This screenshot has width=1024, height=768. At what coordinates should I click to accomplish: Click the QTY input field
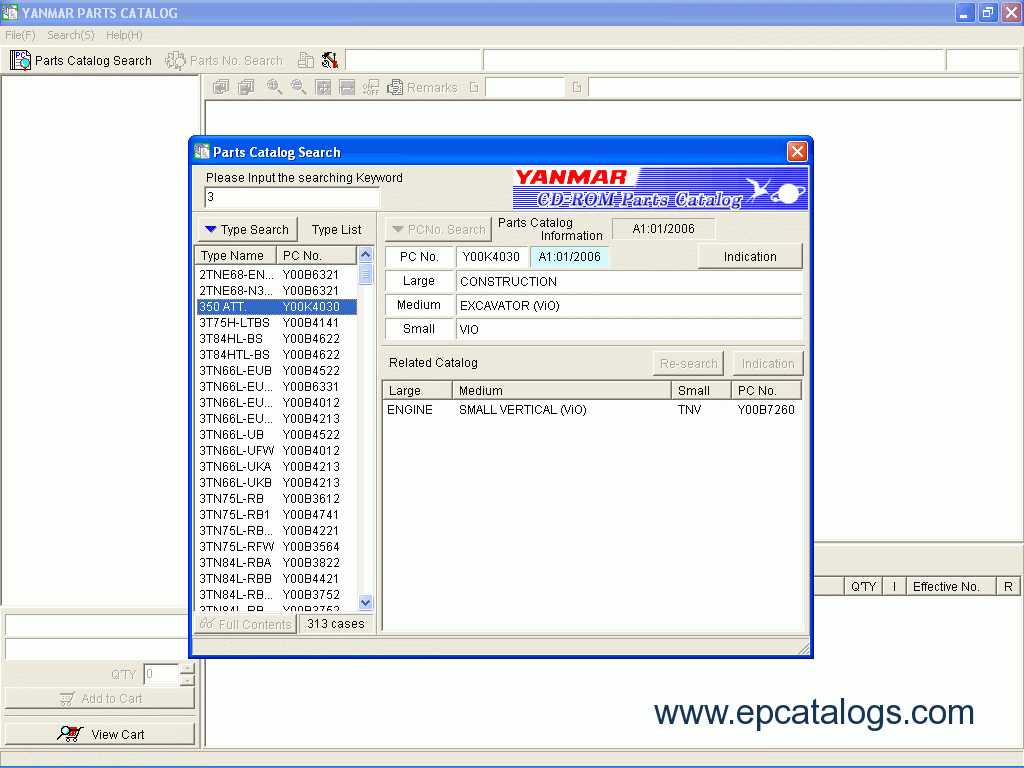(x=161, y=675)
